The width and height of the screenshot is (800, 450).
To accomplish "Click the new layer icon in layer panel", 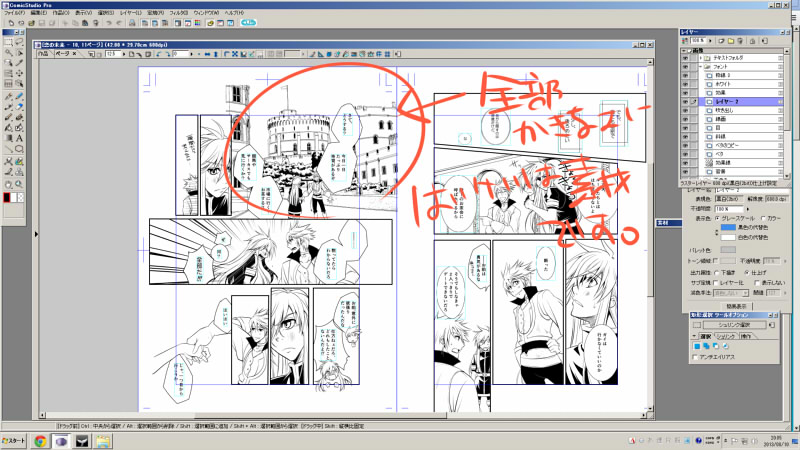I will coord(721,41).
